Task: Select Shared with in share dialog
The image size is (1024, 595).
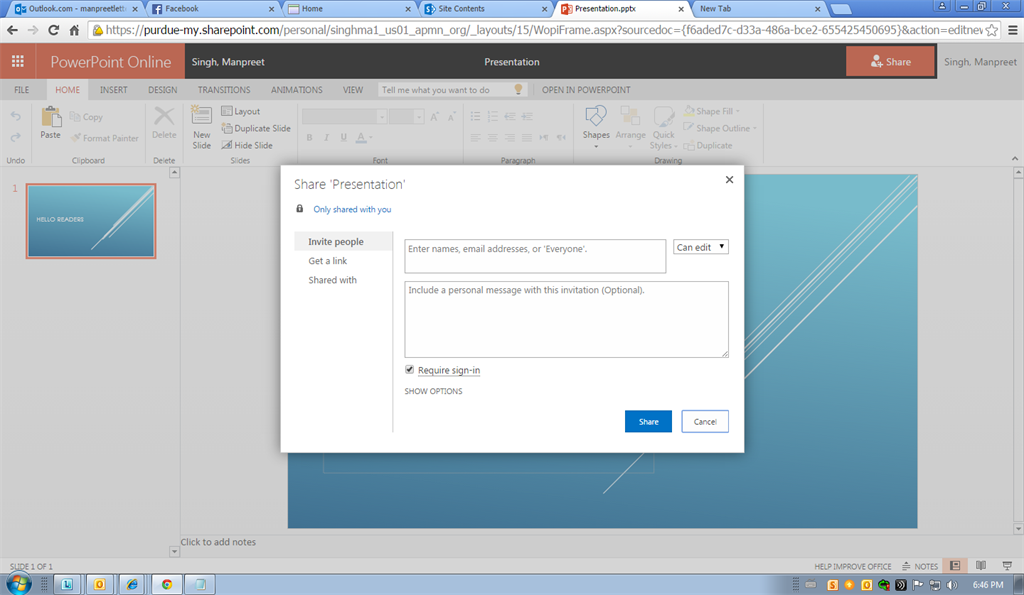Action: [332, 280]
